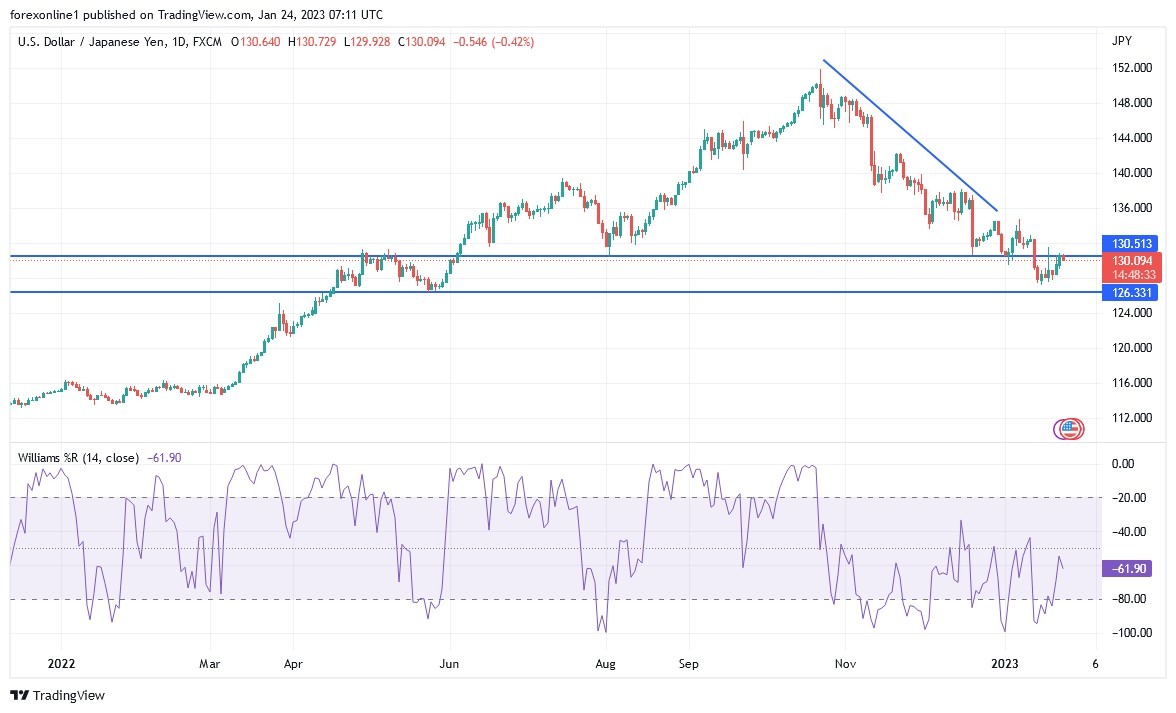The image size is (1176, 713).
Task: Click the blue resistance price label 130.513
Action: click(x=1134, y=243)
